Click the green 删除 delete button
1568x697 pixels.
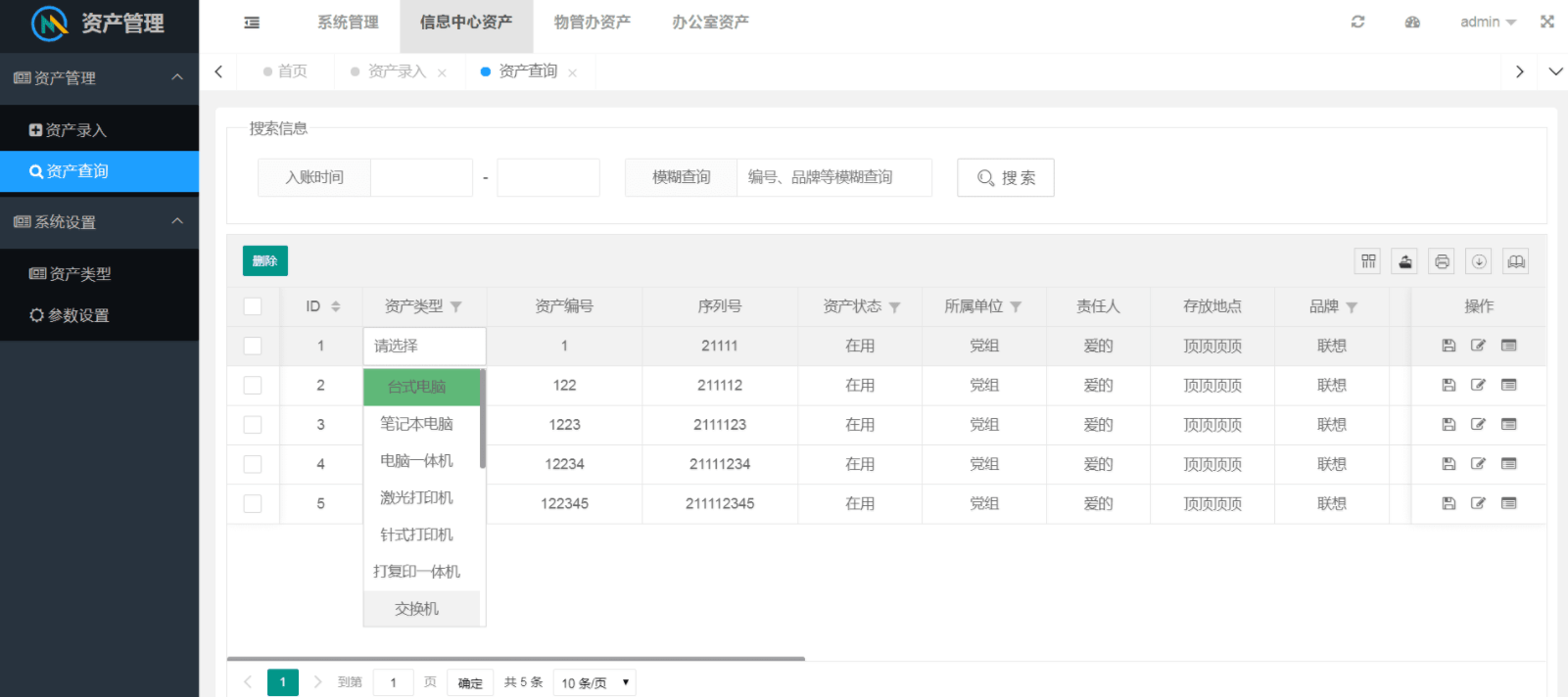click(x=264, y=261)
